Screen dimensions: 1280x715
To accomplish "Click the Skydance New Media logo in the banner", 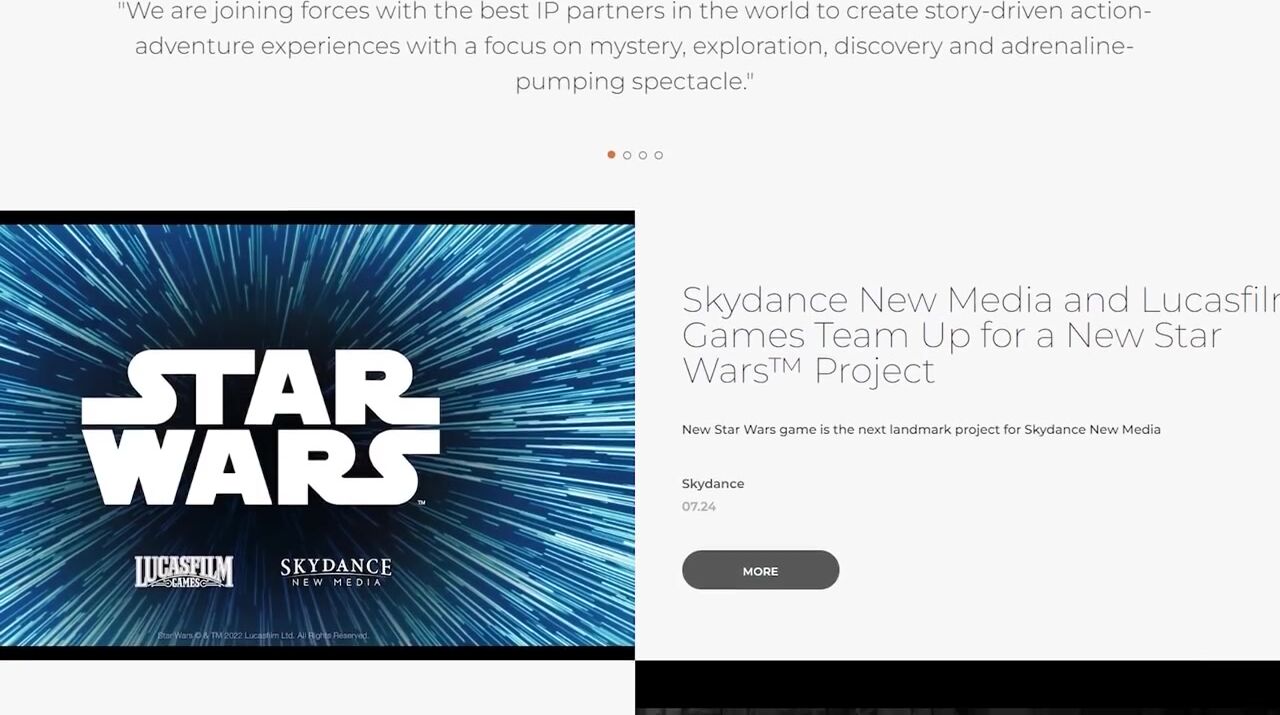I will click(x=336, y=572).
